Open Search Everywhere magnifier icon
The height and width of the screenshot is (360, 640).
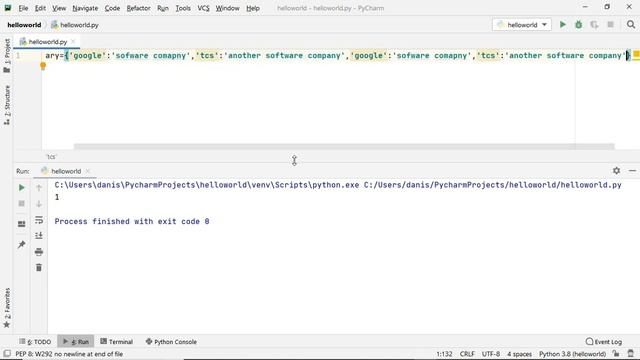pyautogui.click(x=631, y=25)
